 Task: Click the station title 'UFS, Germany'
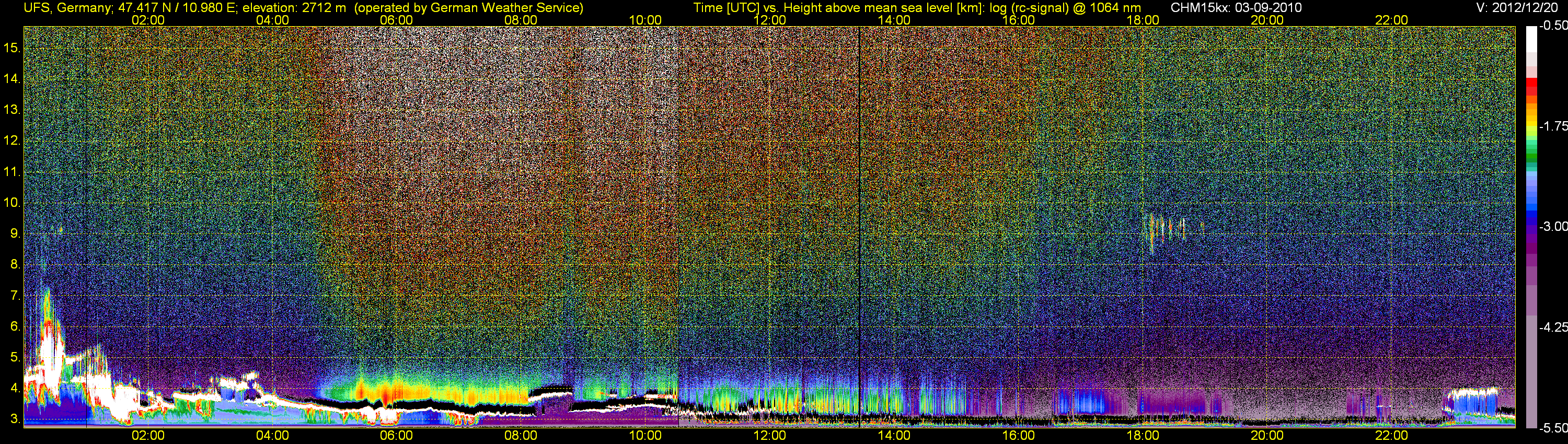67,8
